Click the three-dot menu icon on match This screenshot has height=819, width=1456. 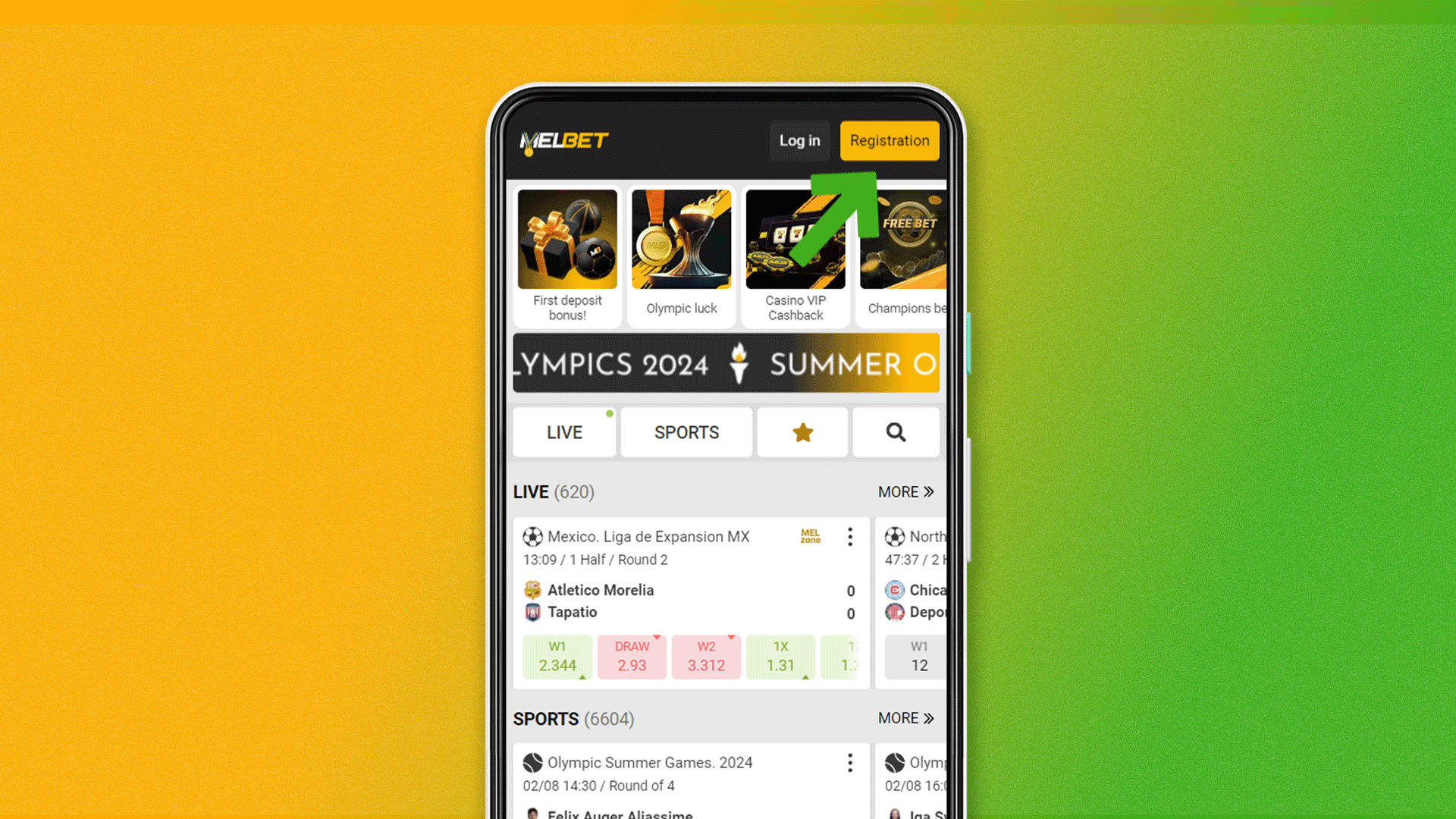pos(849,537)
